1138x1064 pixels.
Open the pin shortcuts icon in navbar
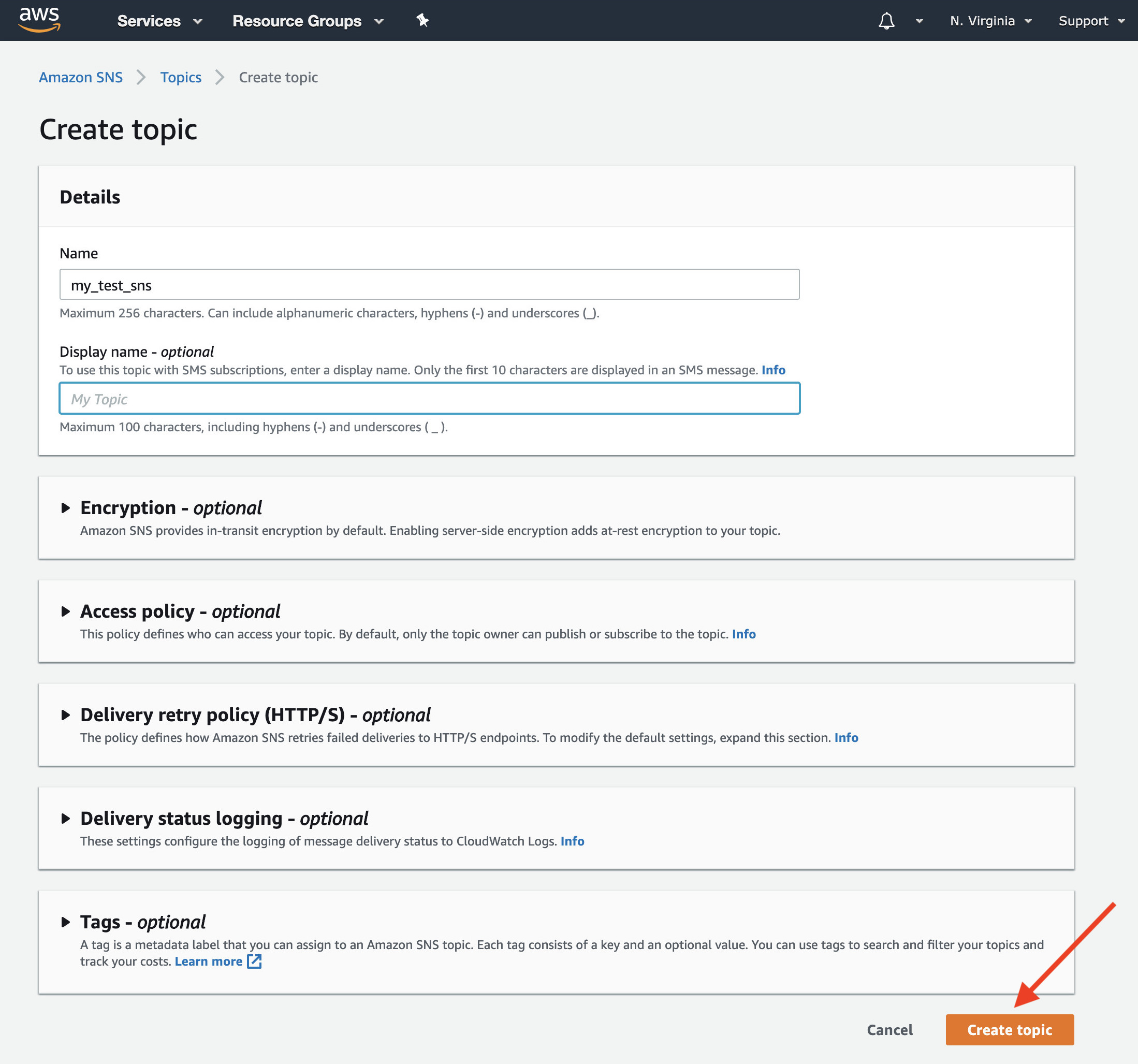(422, 21)
